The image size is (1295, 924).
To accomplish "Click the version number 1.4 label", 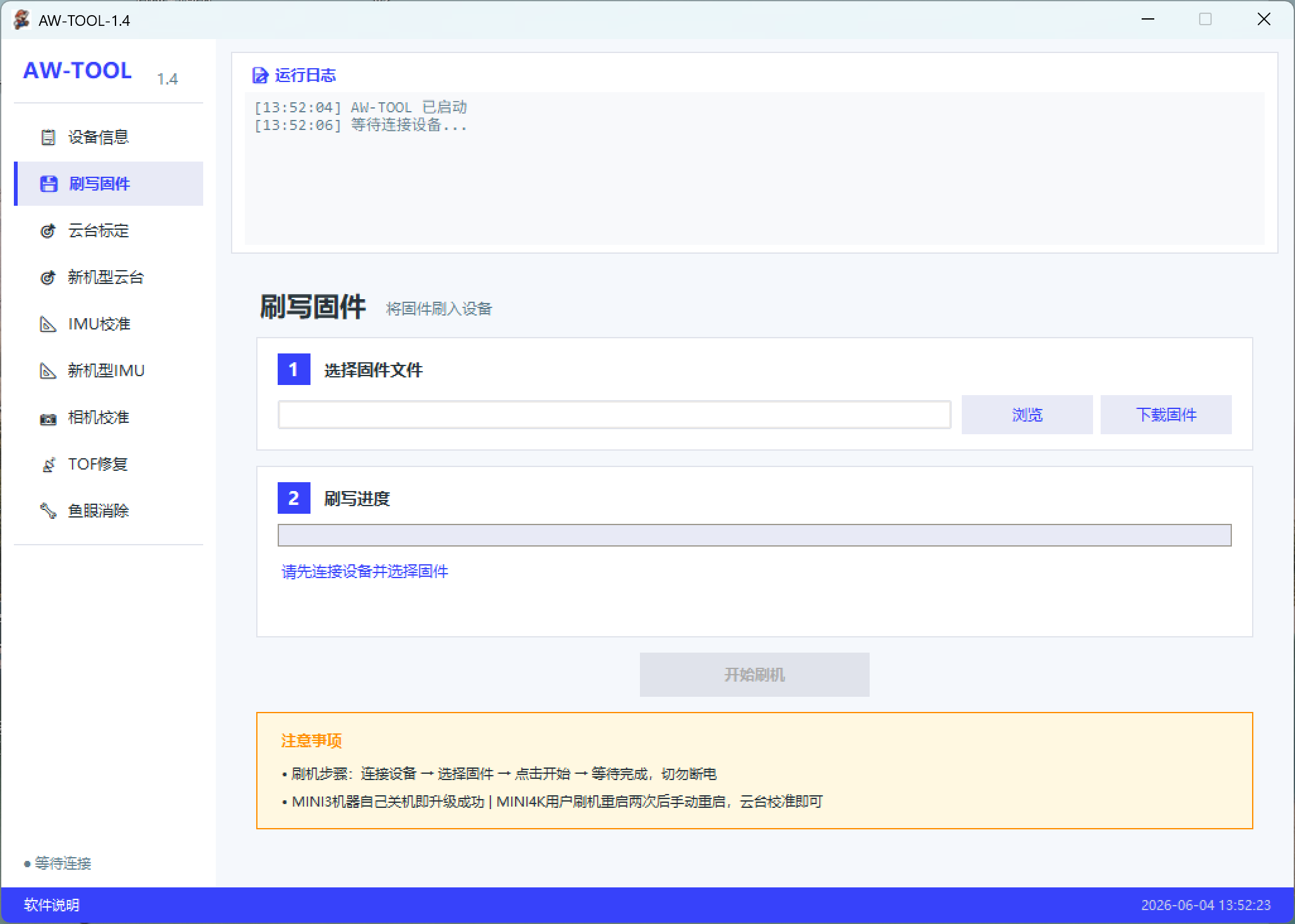I will point(167,79).
